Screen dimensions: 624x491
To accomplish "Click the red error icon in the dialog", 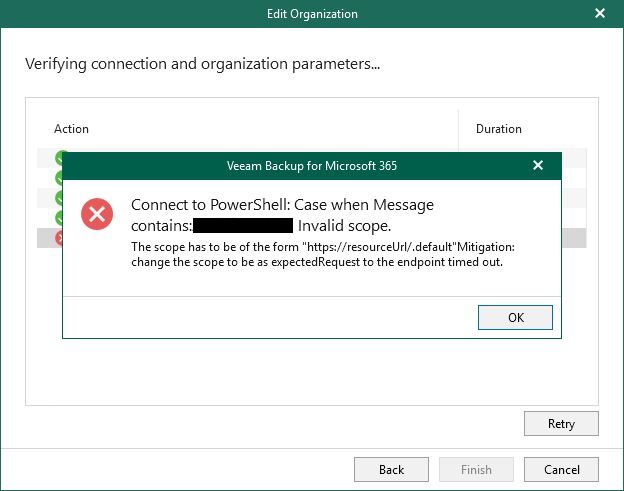I will [x=97, y=214].
